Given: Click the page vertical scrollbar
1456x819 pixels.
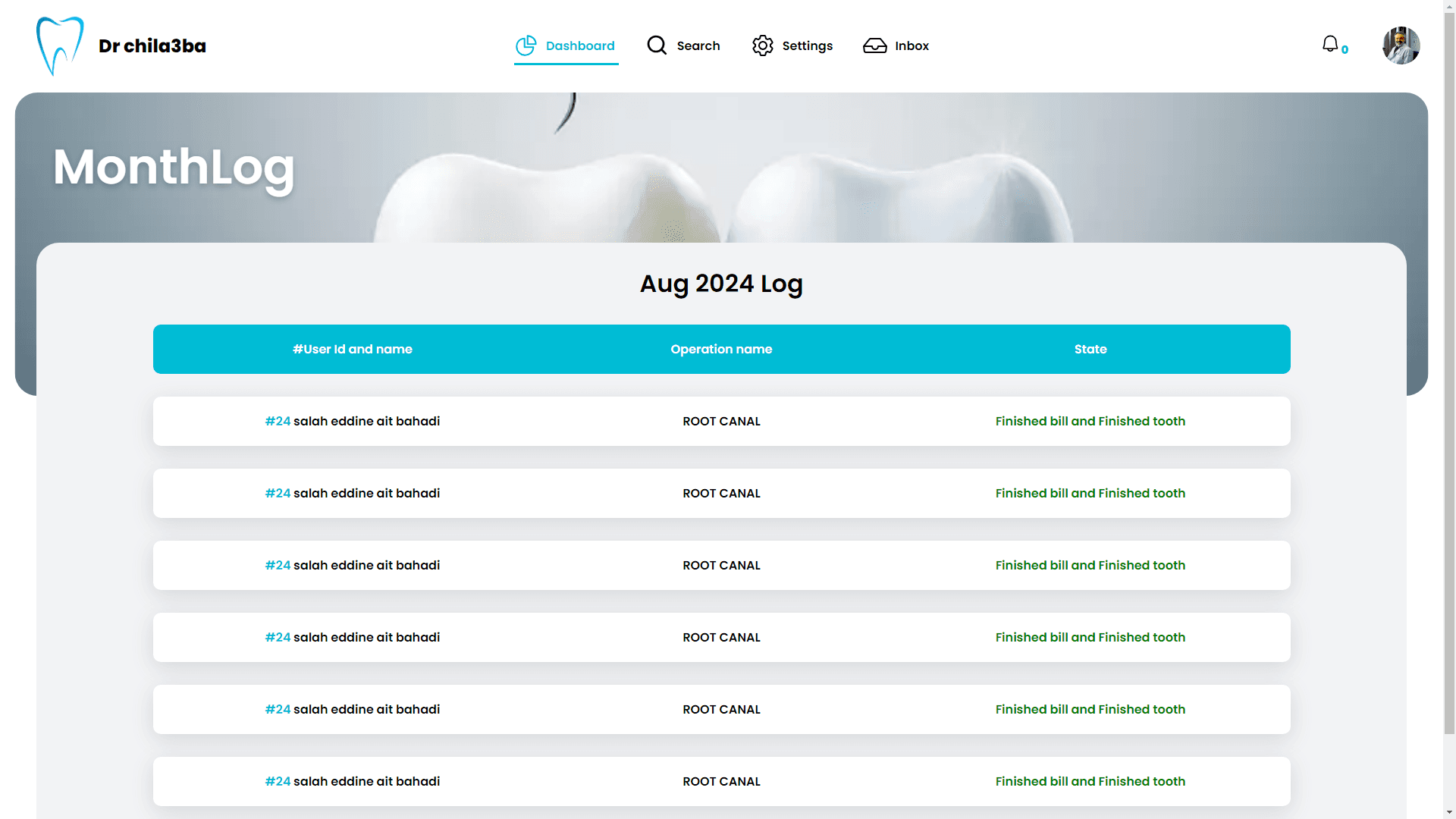Looking at the screenshot, I should click(x=1449, y=379).
